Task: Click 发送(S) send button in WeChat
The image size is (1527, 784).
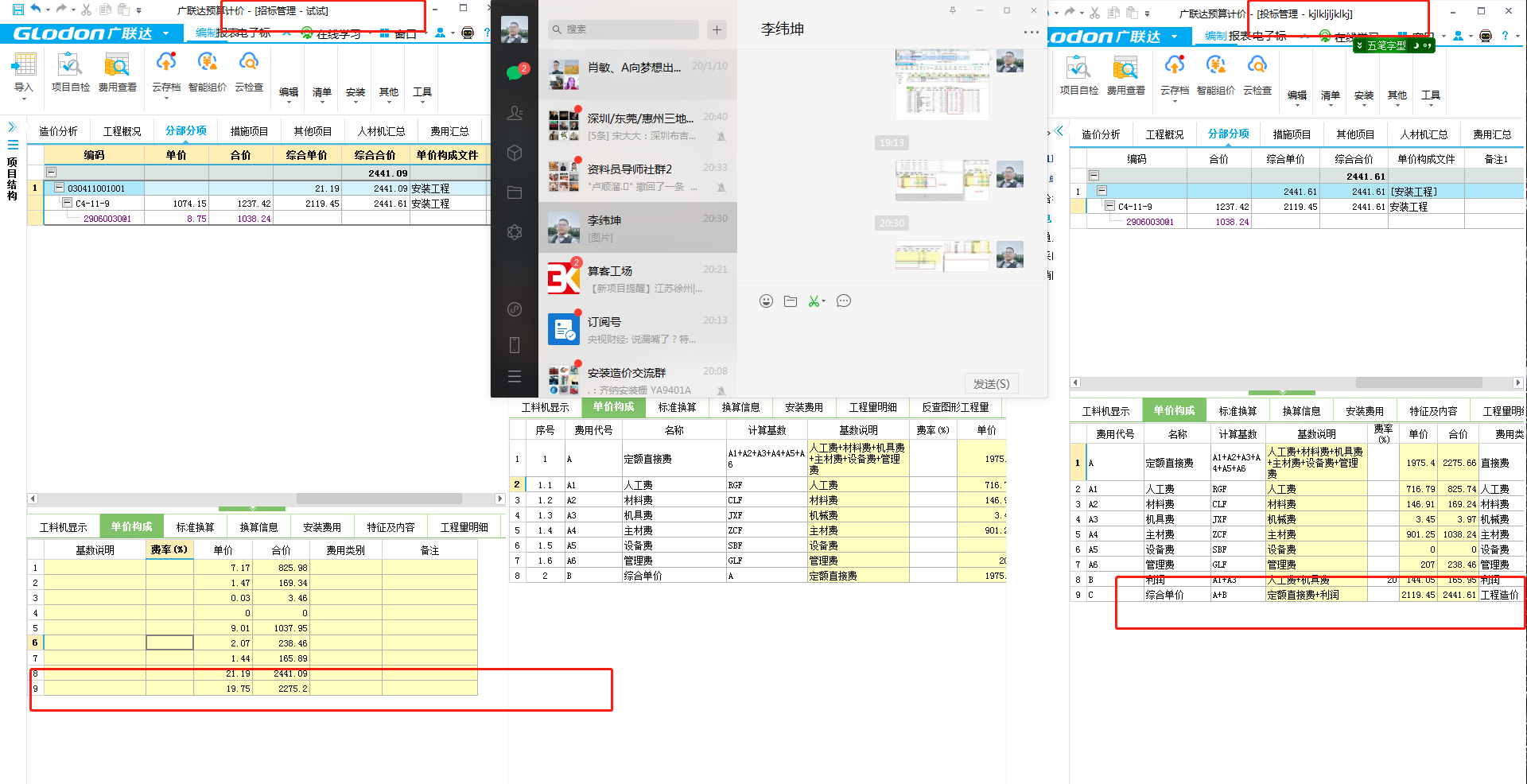Action: click(x=991, y=383)
